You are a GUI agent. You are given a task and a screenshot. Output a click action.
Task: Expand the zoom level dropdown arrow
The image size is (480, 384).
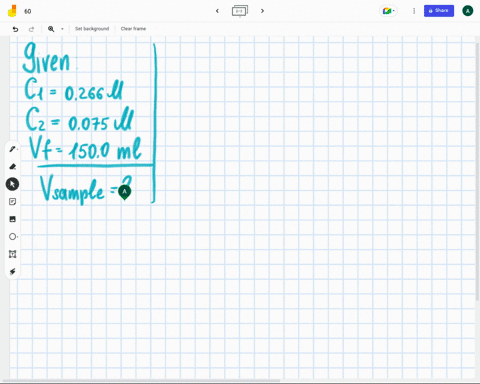tap(62, 29)
